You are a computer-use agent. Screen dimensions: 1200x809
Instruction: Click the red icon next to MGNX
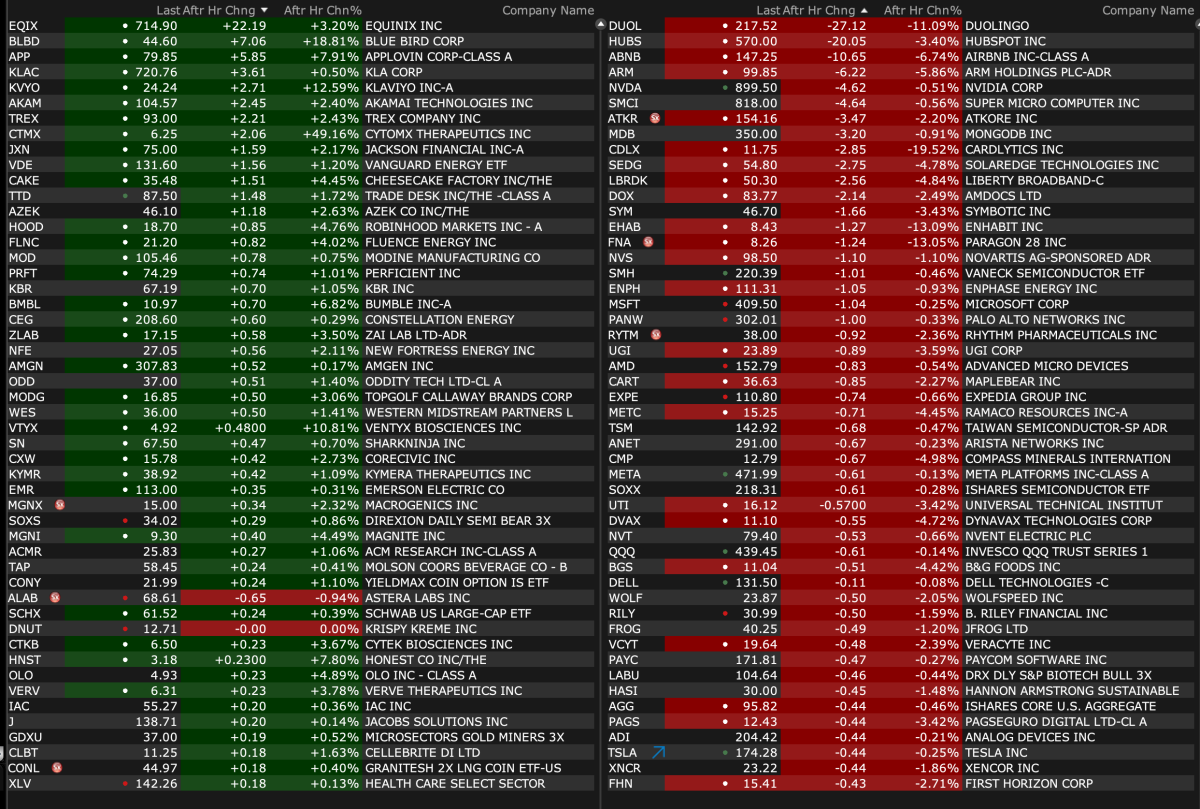(x=59, y=505)
